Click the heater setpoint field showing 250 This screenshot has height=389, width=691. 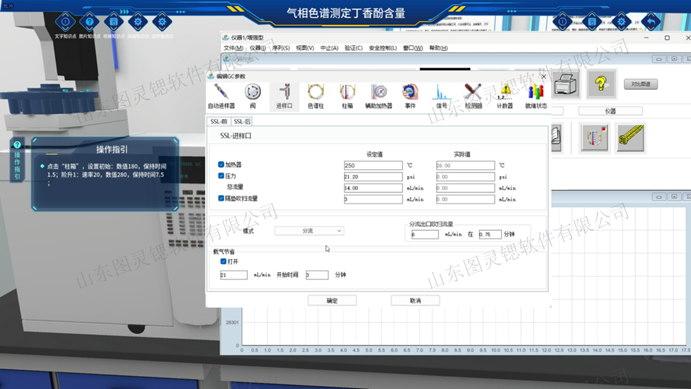coord(373,165)
